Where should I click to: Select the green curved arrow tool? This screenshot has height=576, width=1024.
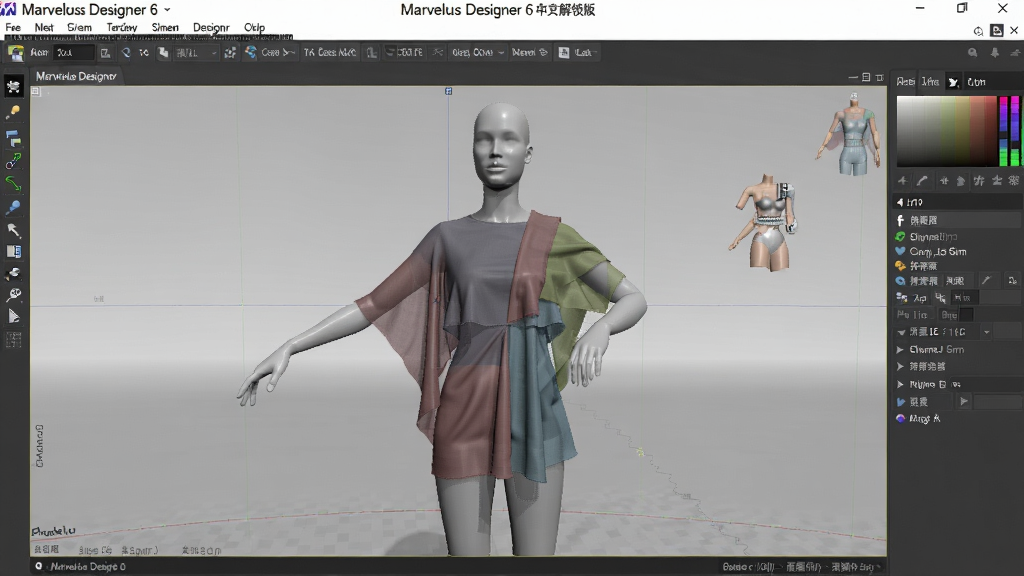click(x=13, y=184)
